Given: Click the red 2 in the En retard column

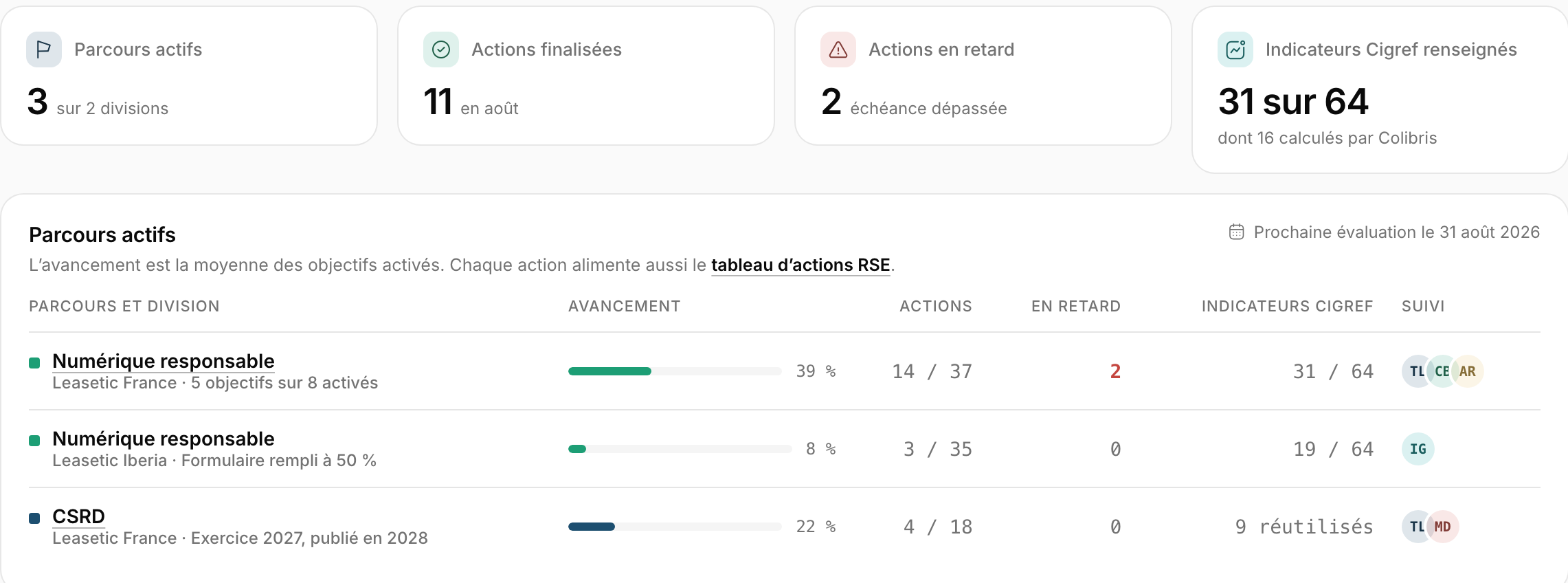Looking at the screenshot, I should [x=1115, y=371].
